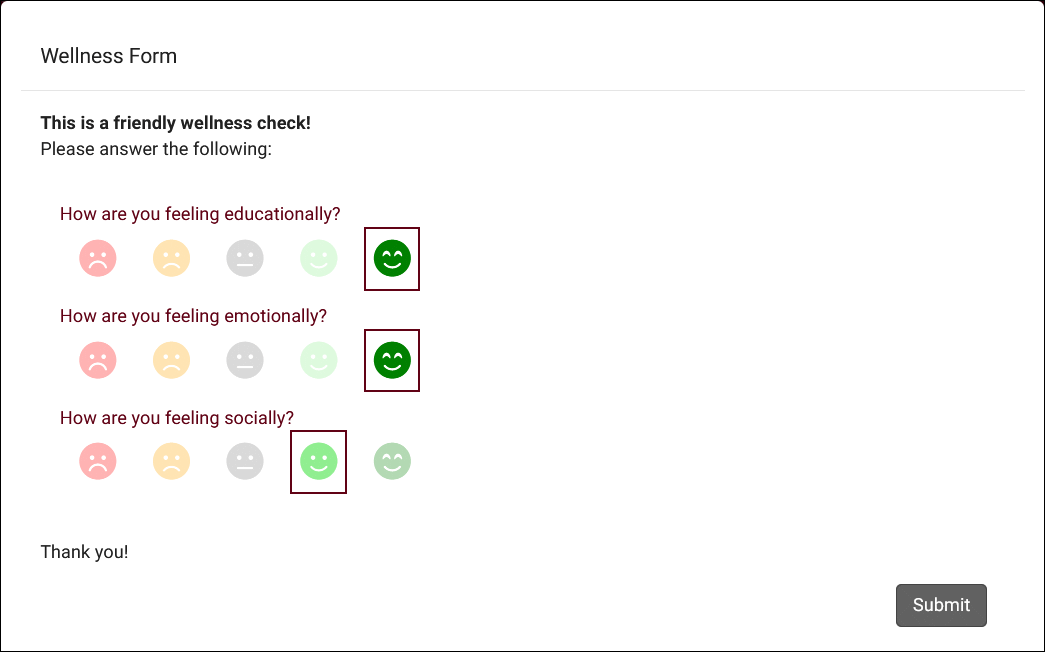Select light green smile for educational question
The height and width of the screenshot is (652, 1045).
319,259
